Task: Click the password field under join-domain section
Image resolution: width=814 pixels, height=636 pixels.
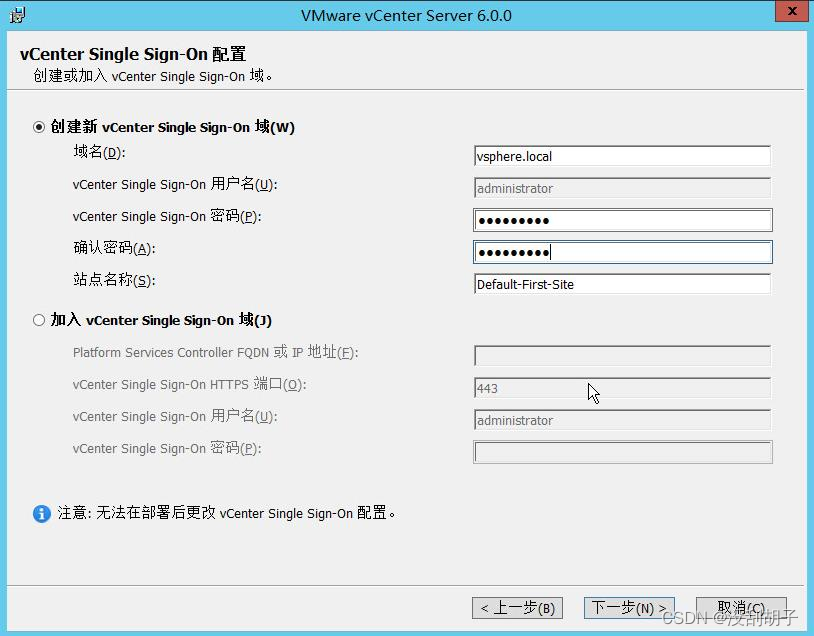Action: click(x=622, y=452)
